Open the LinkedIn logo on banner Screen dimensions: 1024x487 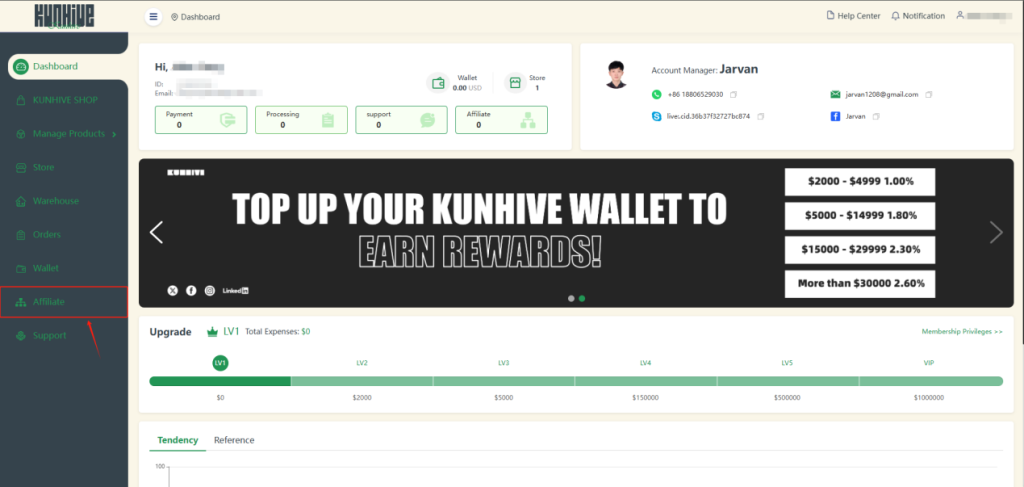(x=236, y=291)
